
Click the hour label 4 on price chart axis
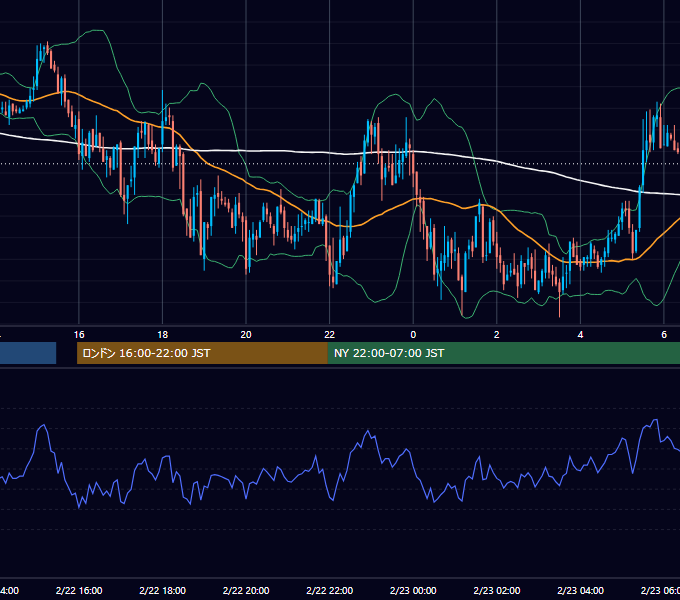[580, 335]
